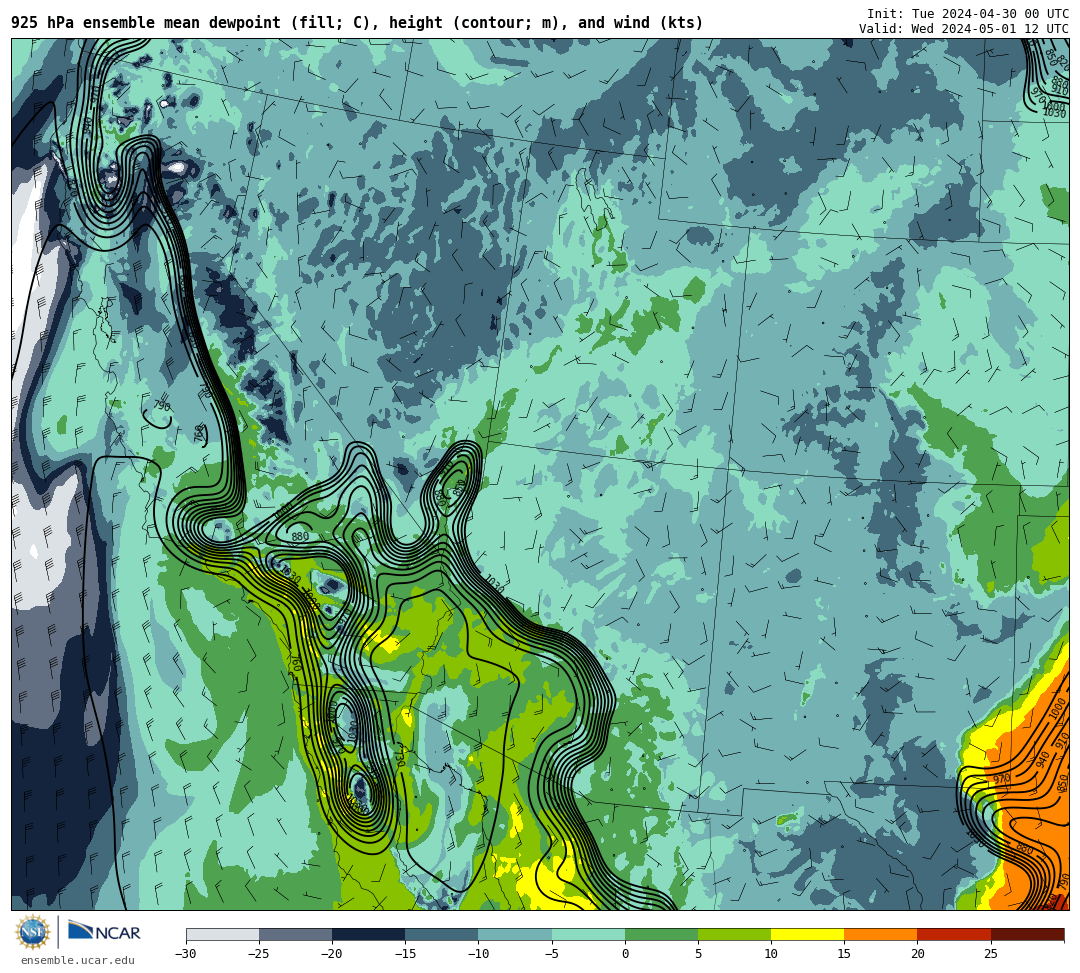Click the 5 colorbar tick label
The width and height of the screenshot is (1080, 973).
tap(698, 954)
